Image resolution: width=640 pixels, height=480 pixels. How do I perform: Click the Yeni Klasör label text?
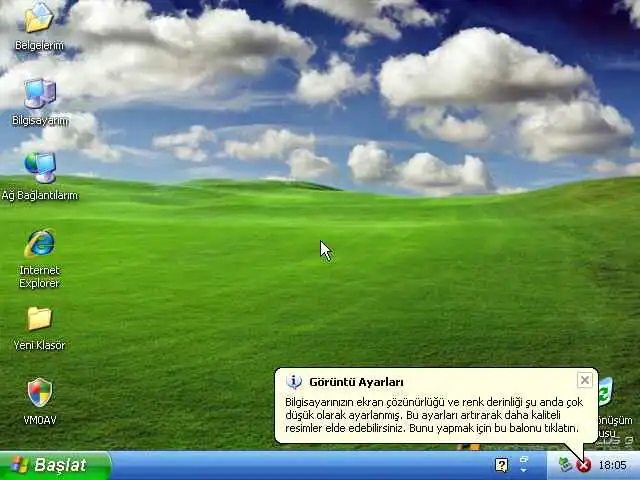pyautogui.click(x=39, y=345)
